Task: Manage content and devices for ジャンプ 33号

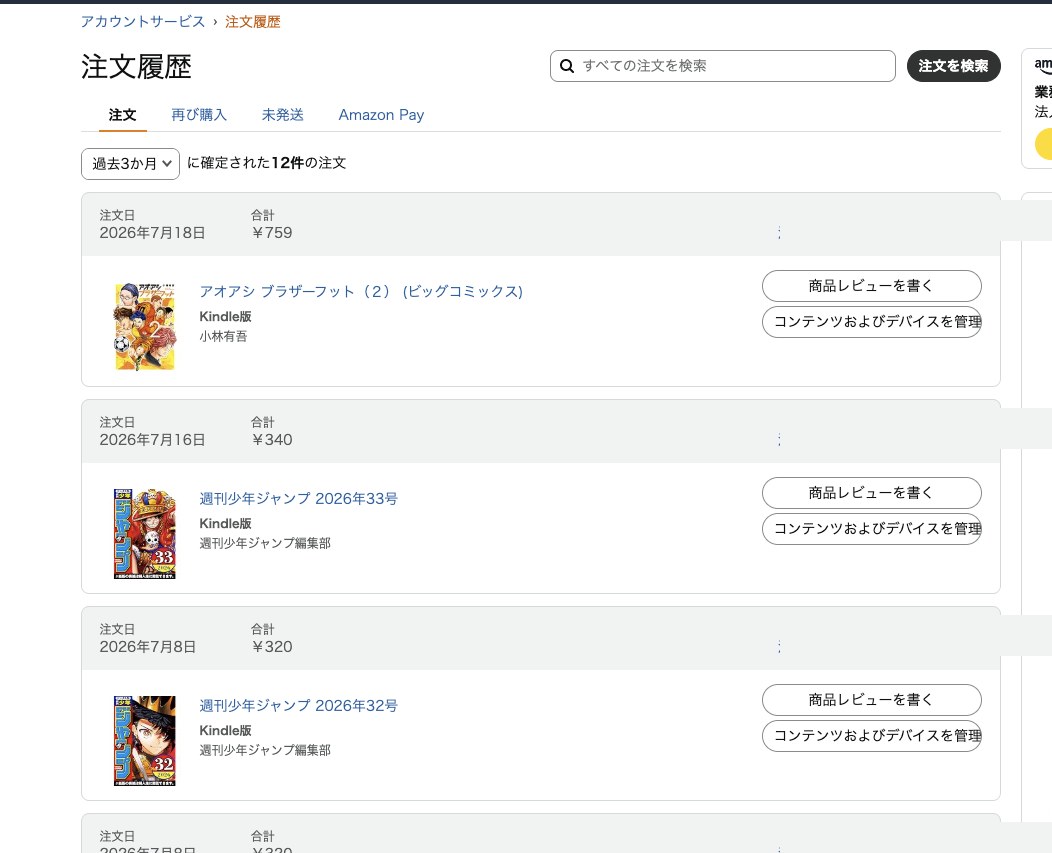Action: [x=872, y=529]
